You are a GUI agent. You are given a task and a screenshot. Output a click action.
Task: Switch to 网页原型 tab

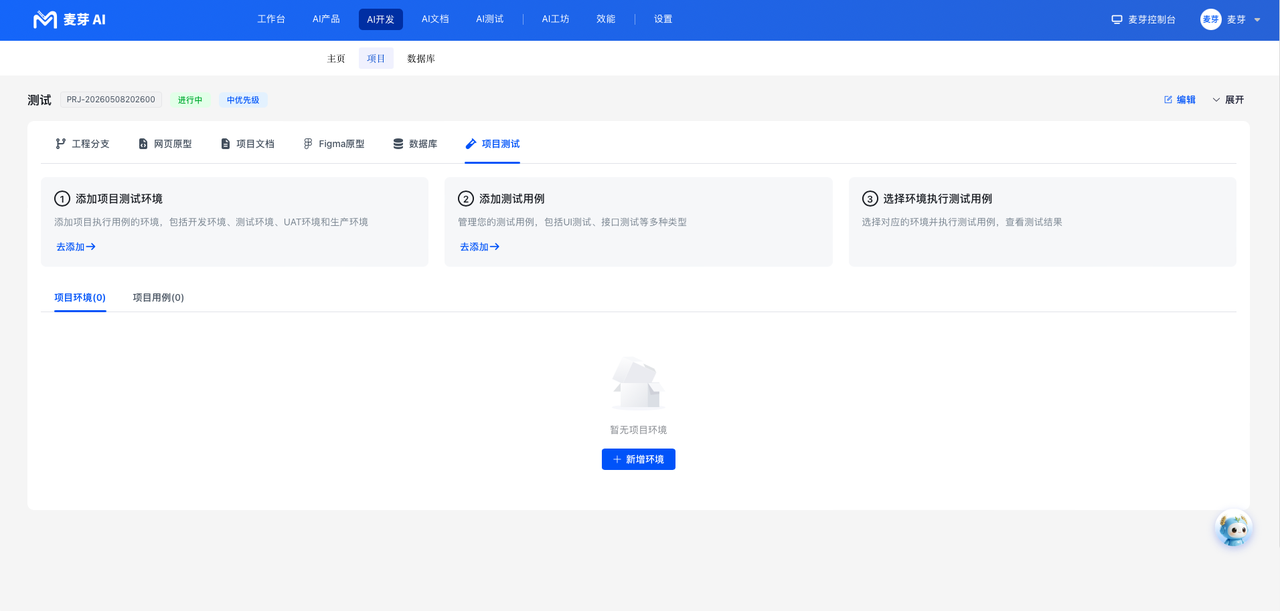tap(165, 144)
